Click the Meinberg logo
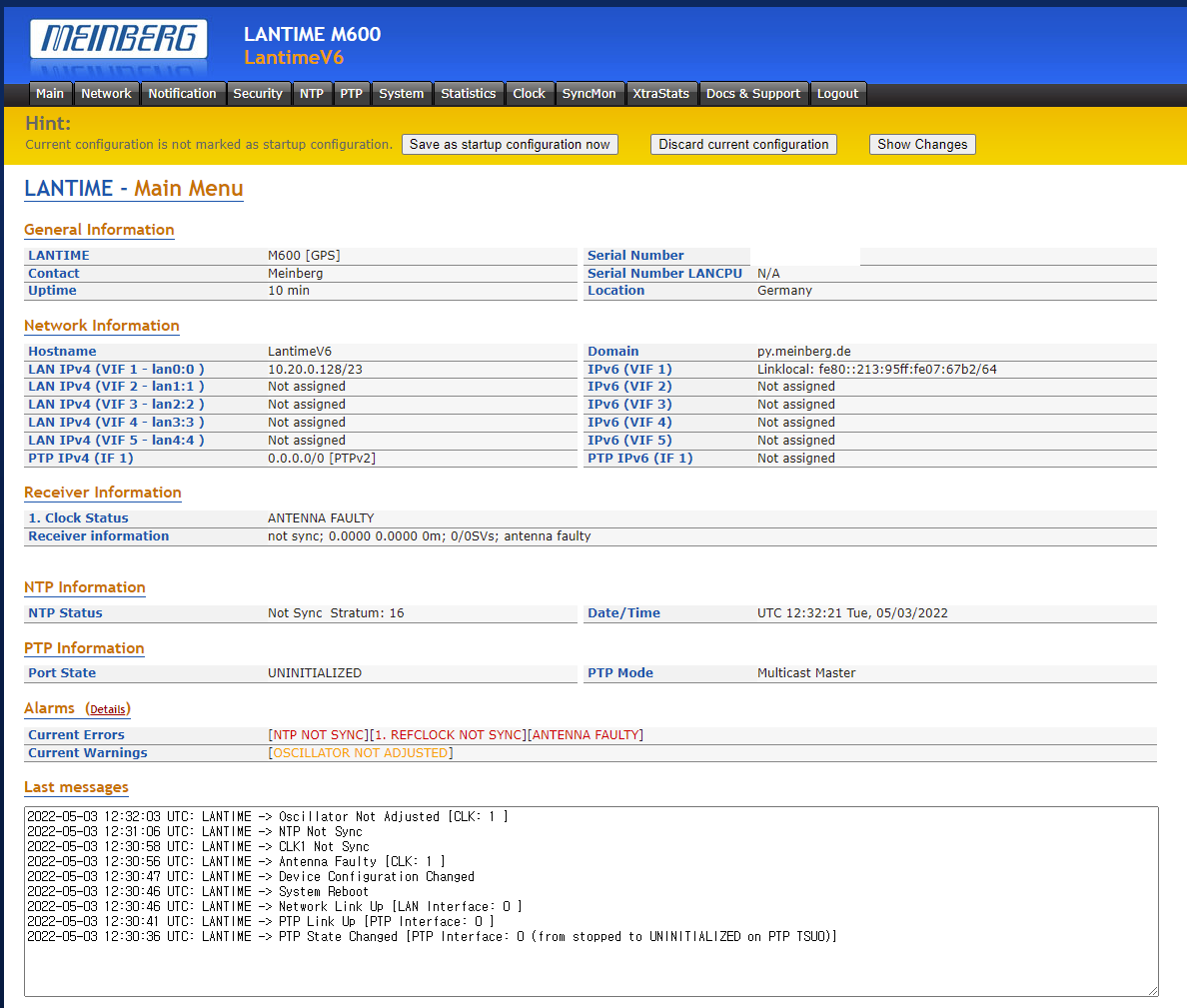Viewport: 1187px width, 1008px height. click(118, 39)
